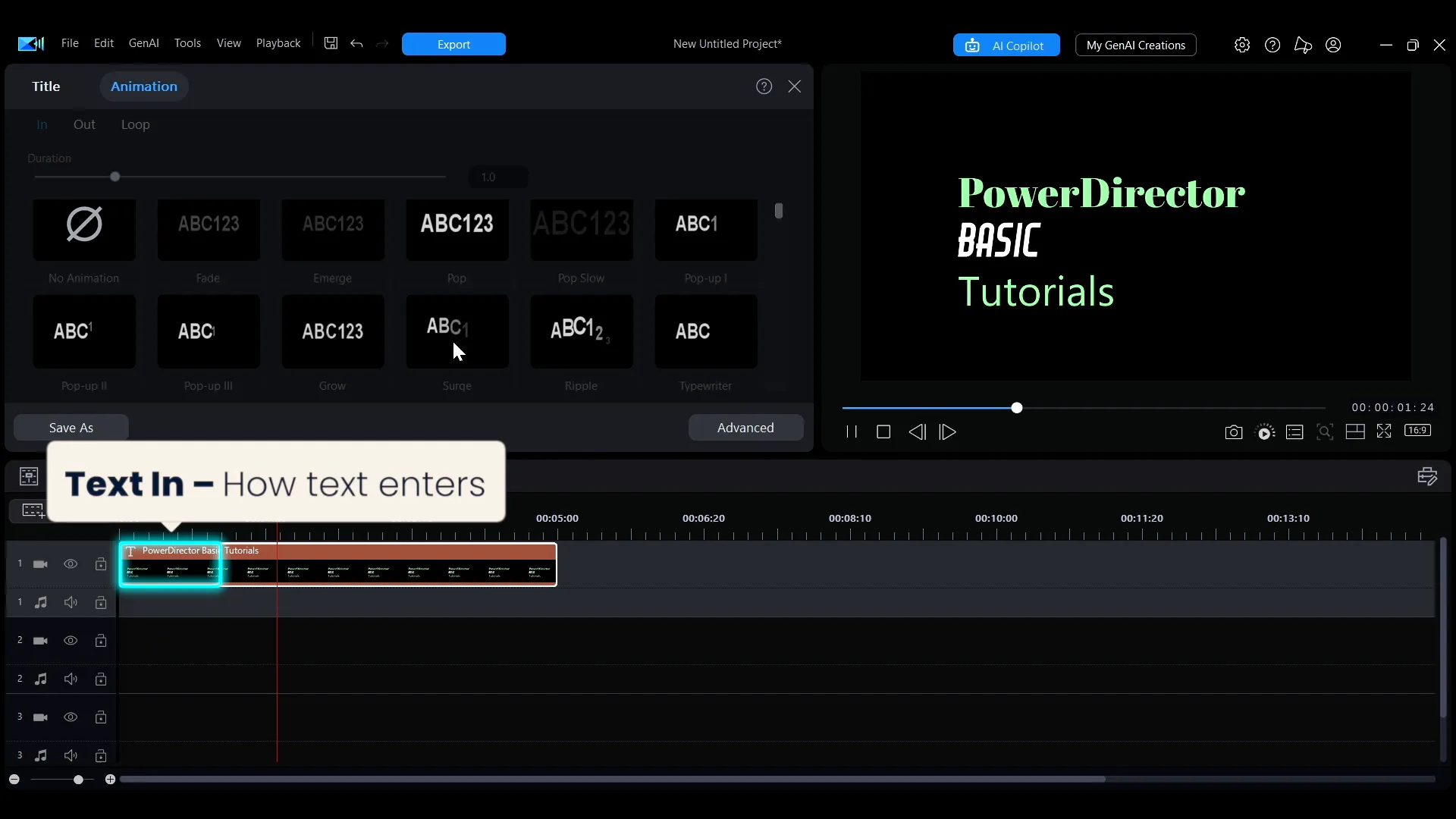Viewport: 1456px width, 819px height.
Task: Click the Export button
Action: [x=453, y=44]
